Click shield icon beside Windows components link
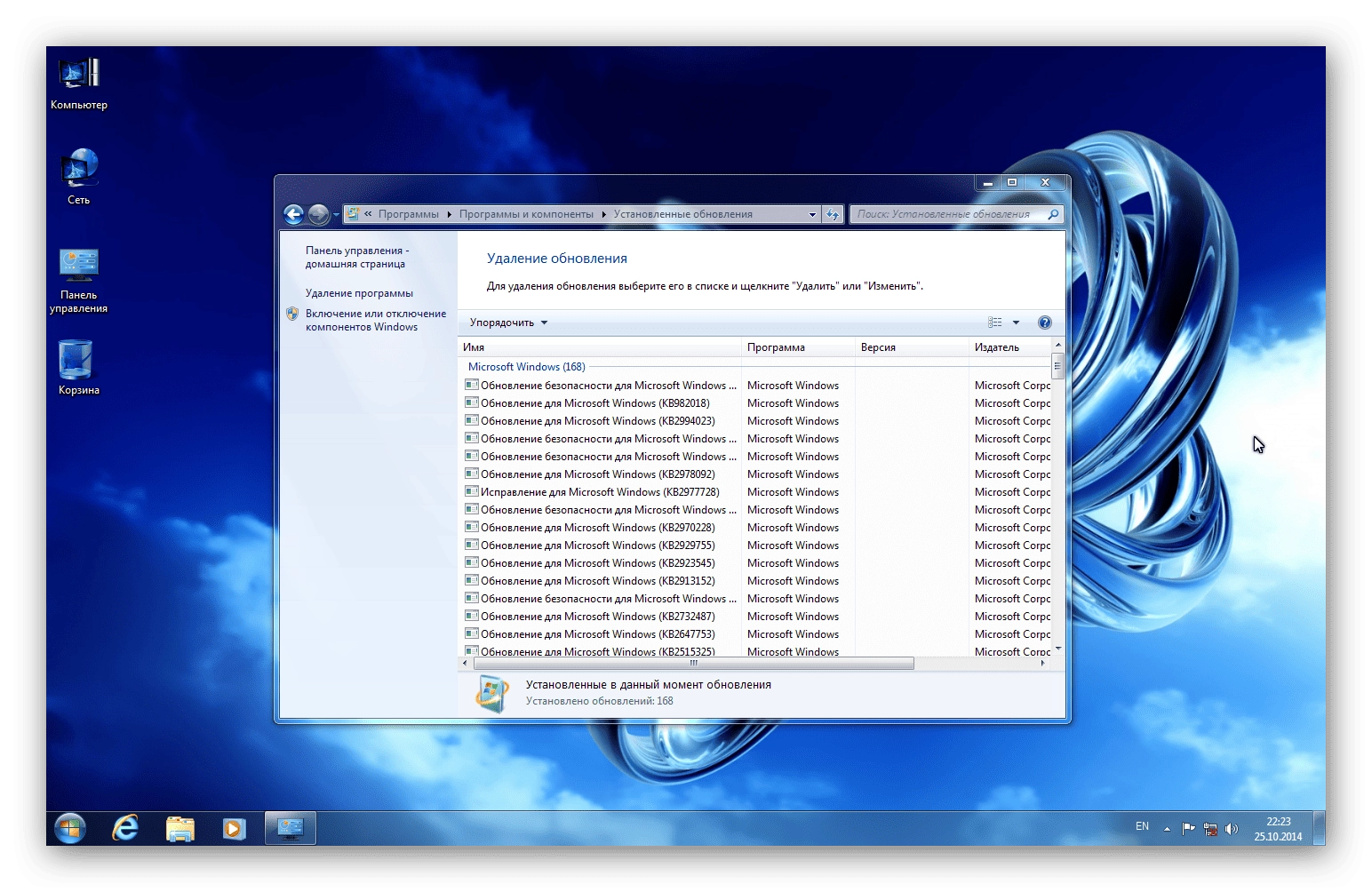Viewport: 1372px width, 892px height. coord(292,314)
